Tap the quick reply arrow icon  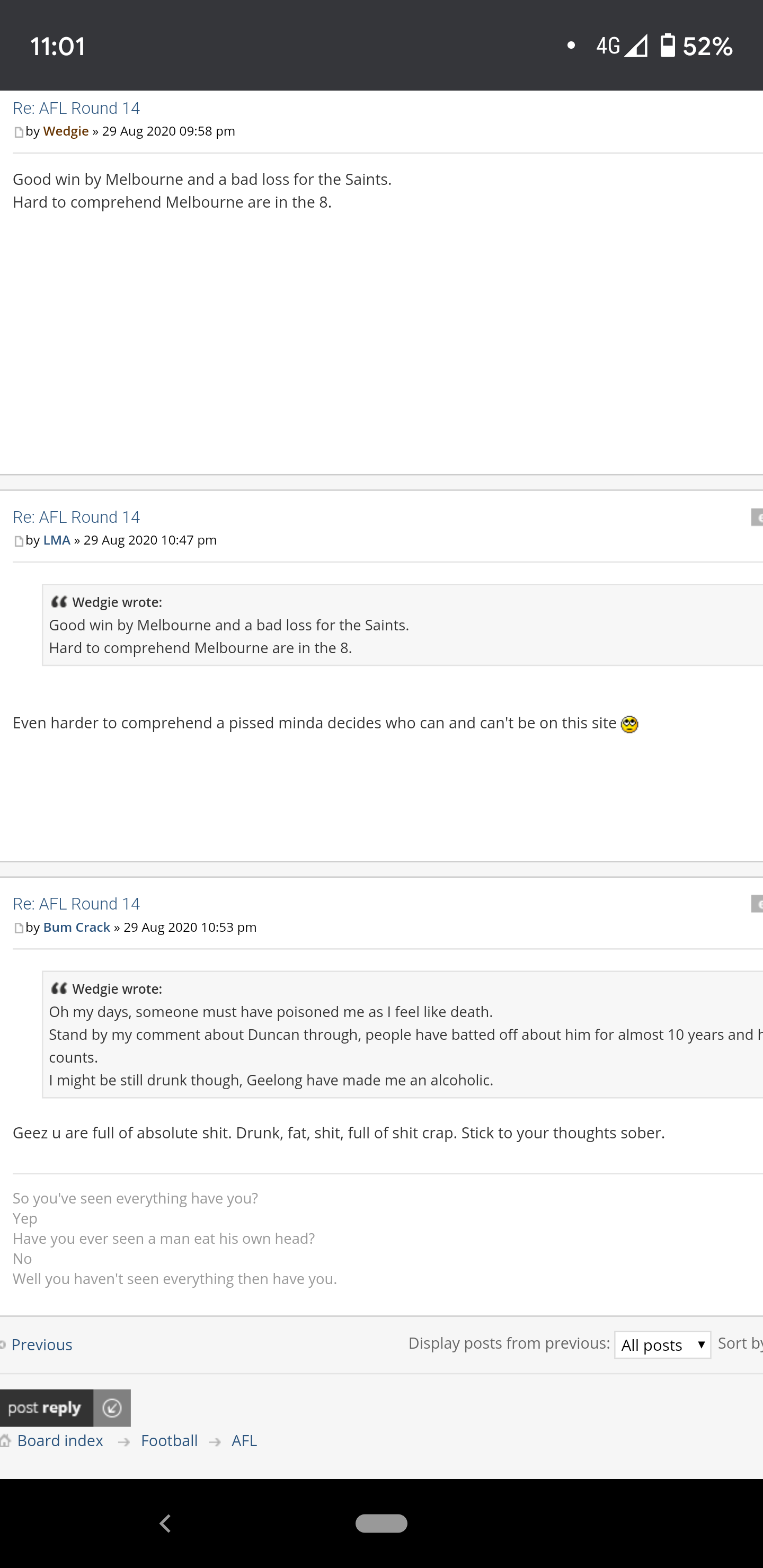[112, 1408]
